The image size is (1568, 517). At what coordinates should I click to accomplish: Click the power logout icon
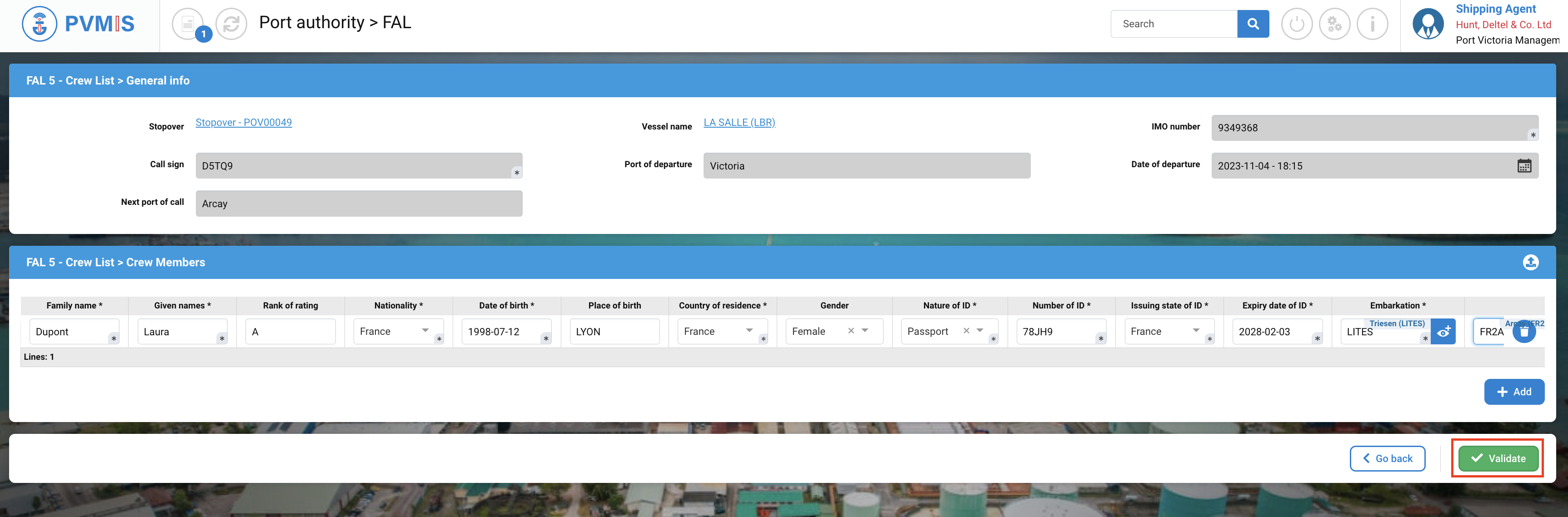[x=1297, y=25]
